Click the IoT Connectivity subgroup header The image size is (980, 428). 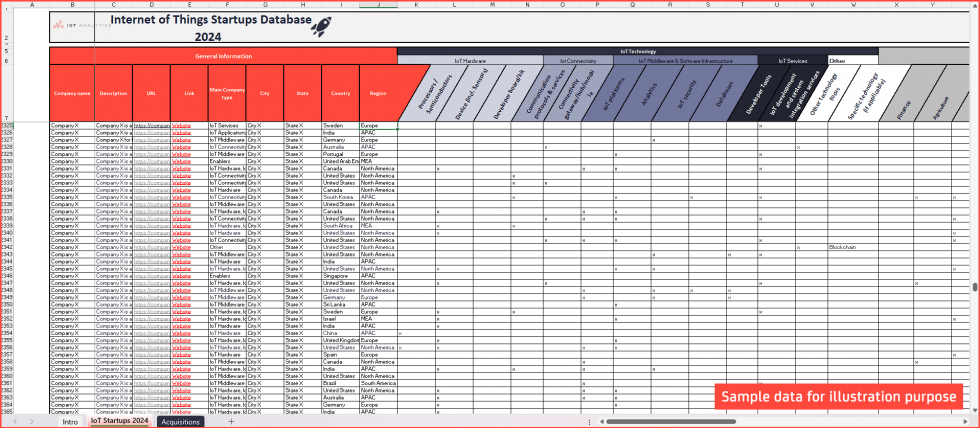tap(578, 61)
